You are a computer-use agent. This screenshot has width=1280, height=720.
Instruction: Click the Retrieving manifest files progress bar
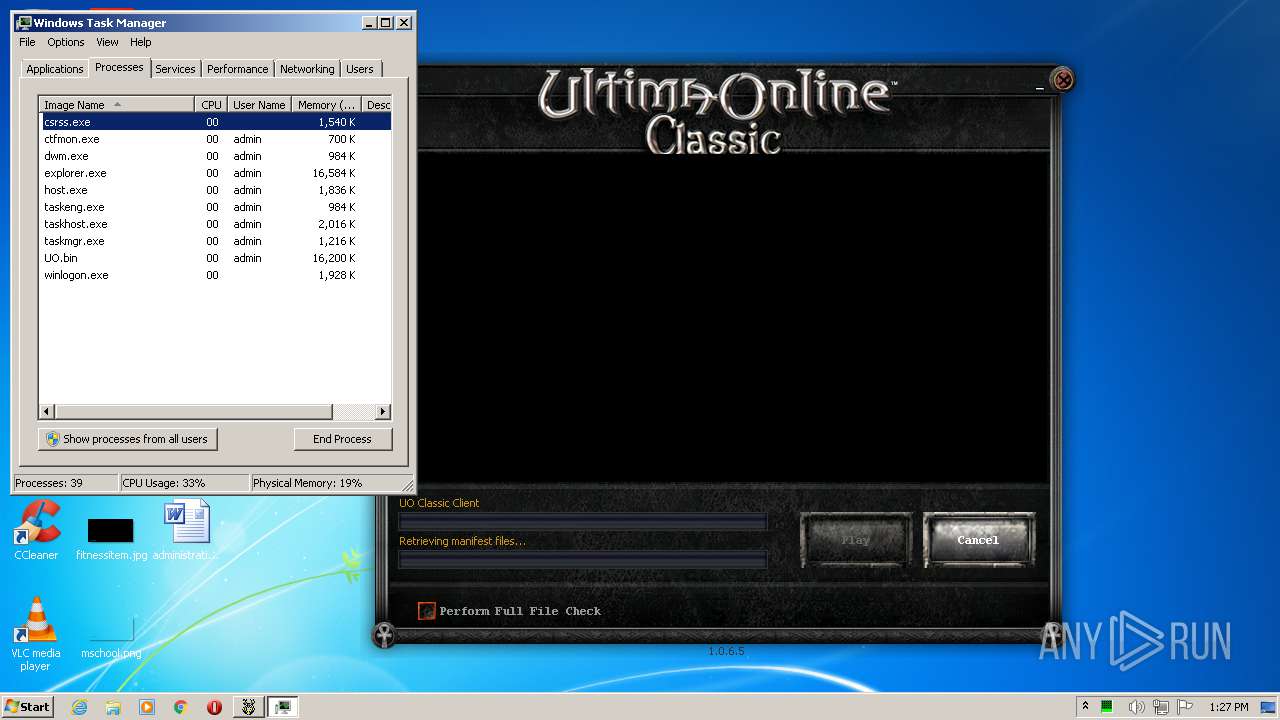click(583, 559)
